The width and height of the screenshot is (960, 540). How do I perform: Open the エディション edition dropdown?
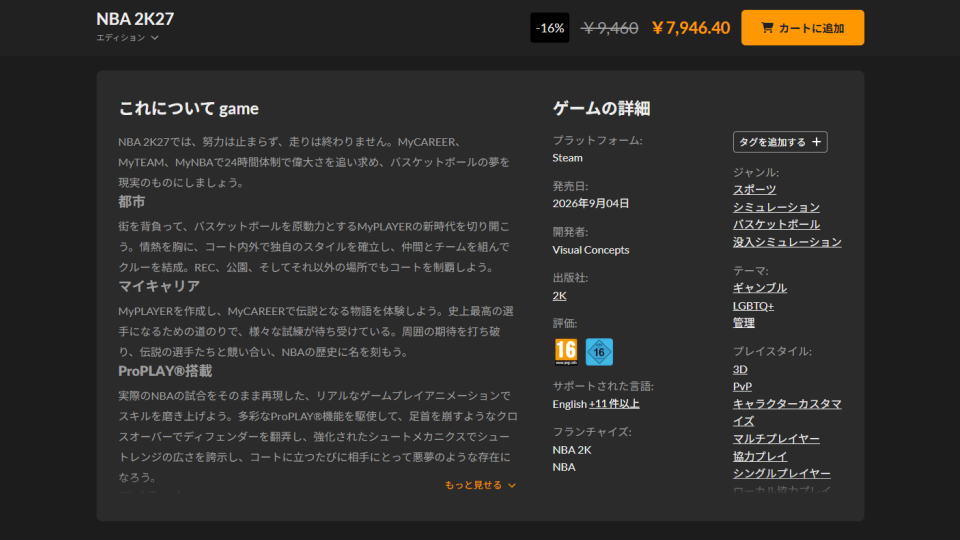(x=127, y=37)
